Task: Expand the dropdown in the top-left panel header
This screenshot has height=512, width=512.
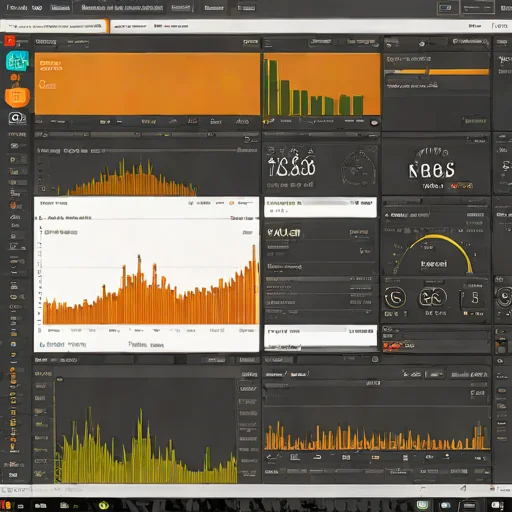Action: pos(77,42)
